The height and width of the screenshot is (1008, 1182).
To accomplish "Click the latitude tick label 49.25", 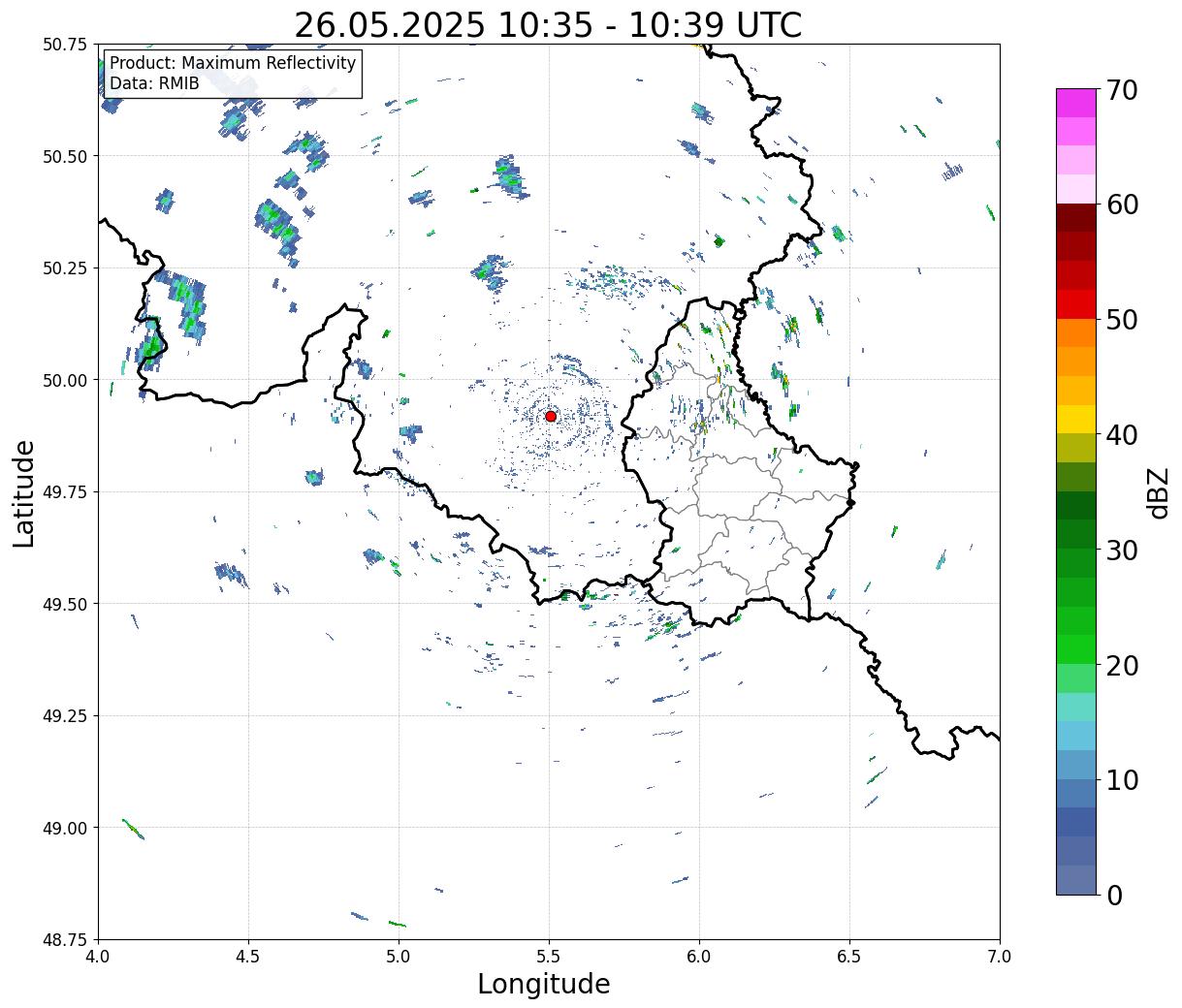I will click(65, 715).
